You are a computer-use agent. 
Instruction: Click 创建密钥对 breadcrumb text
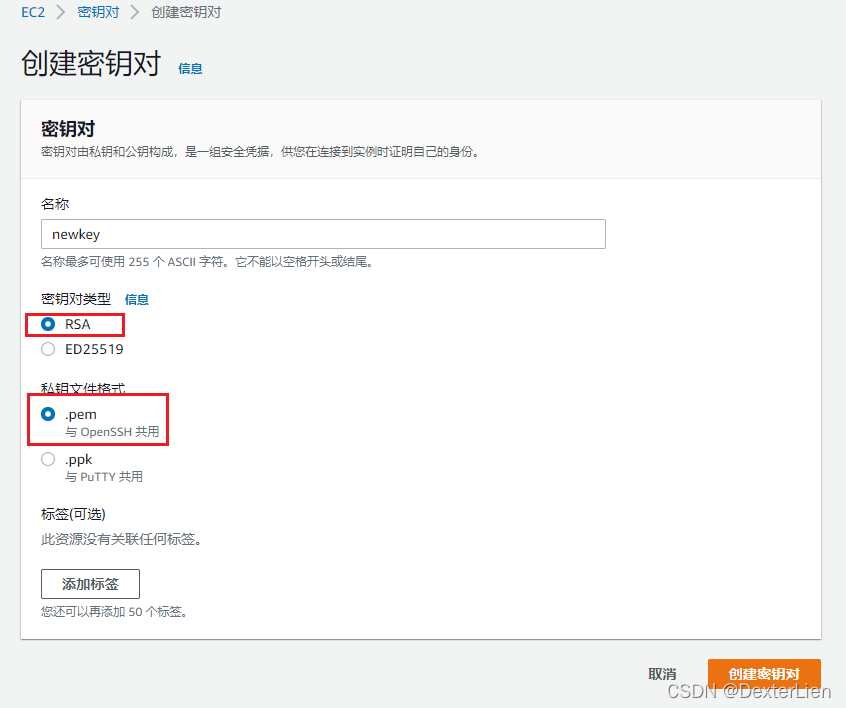186,12
